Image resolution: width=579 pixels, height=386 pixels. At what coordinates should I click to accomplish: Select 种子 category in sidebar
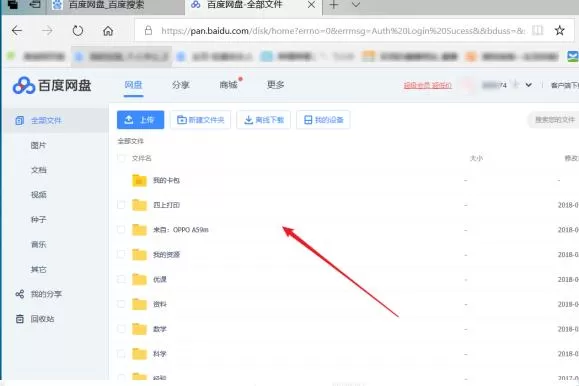point(38,220)
